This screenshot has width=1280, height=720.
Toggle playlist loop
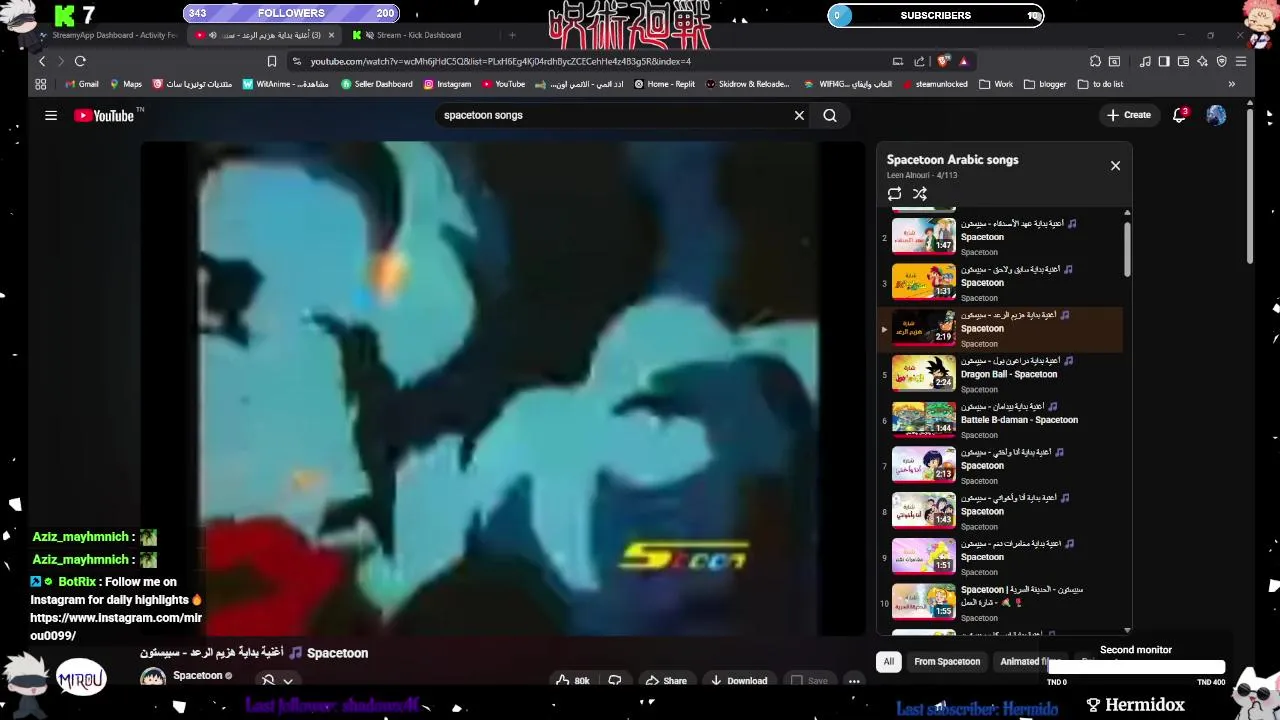coord(894,194)
